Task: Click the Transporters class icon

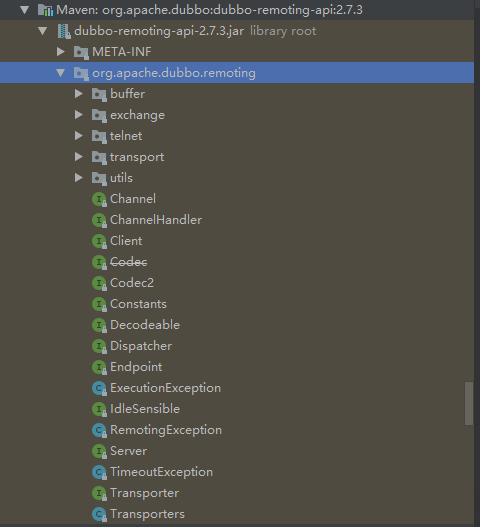Action: [99, 514]
